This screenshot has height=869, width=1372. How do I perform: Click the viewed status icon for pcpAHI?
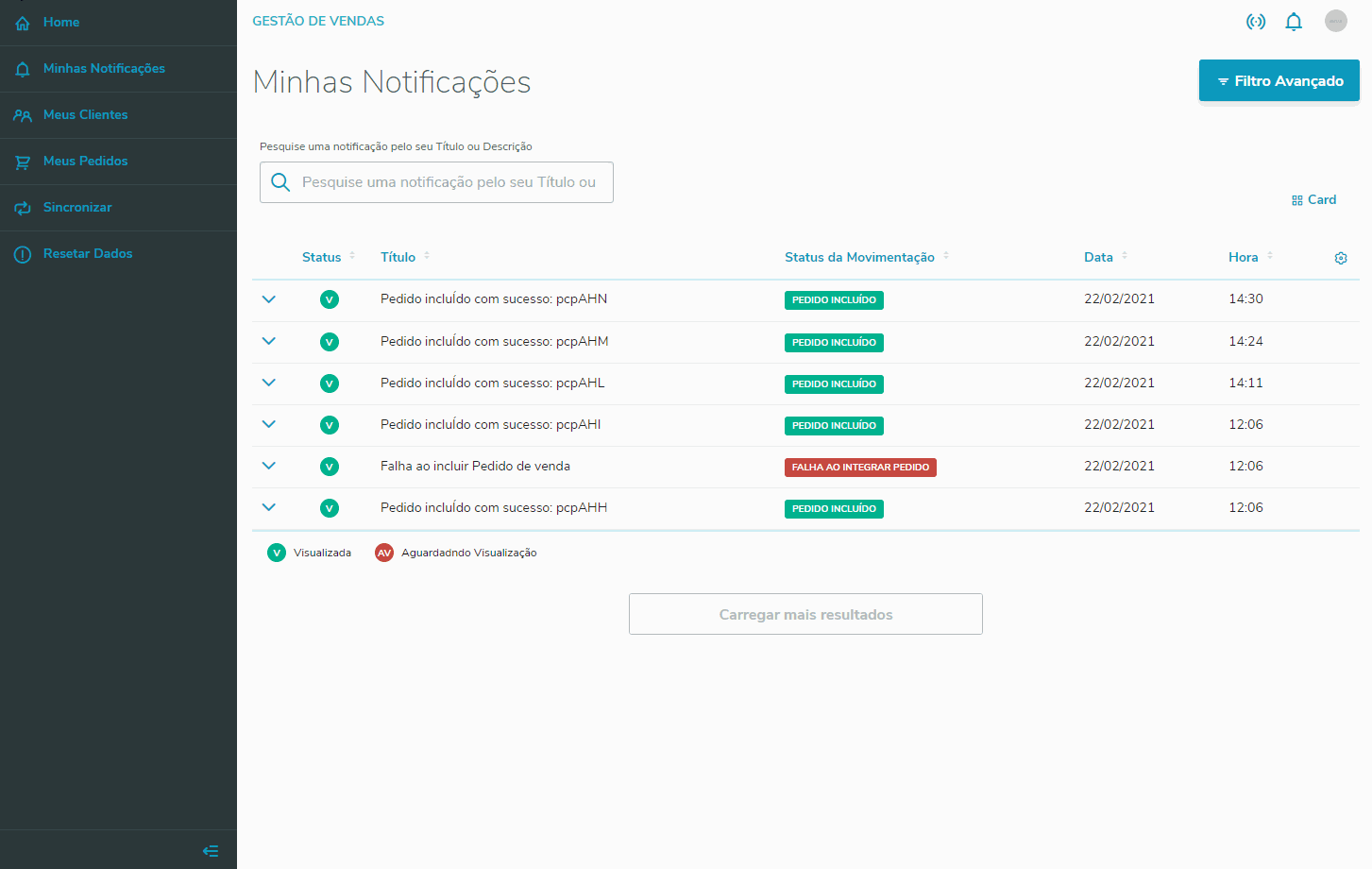pyautogui.click(x=330, y=425)
